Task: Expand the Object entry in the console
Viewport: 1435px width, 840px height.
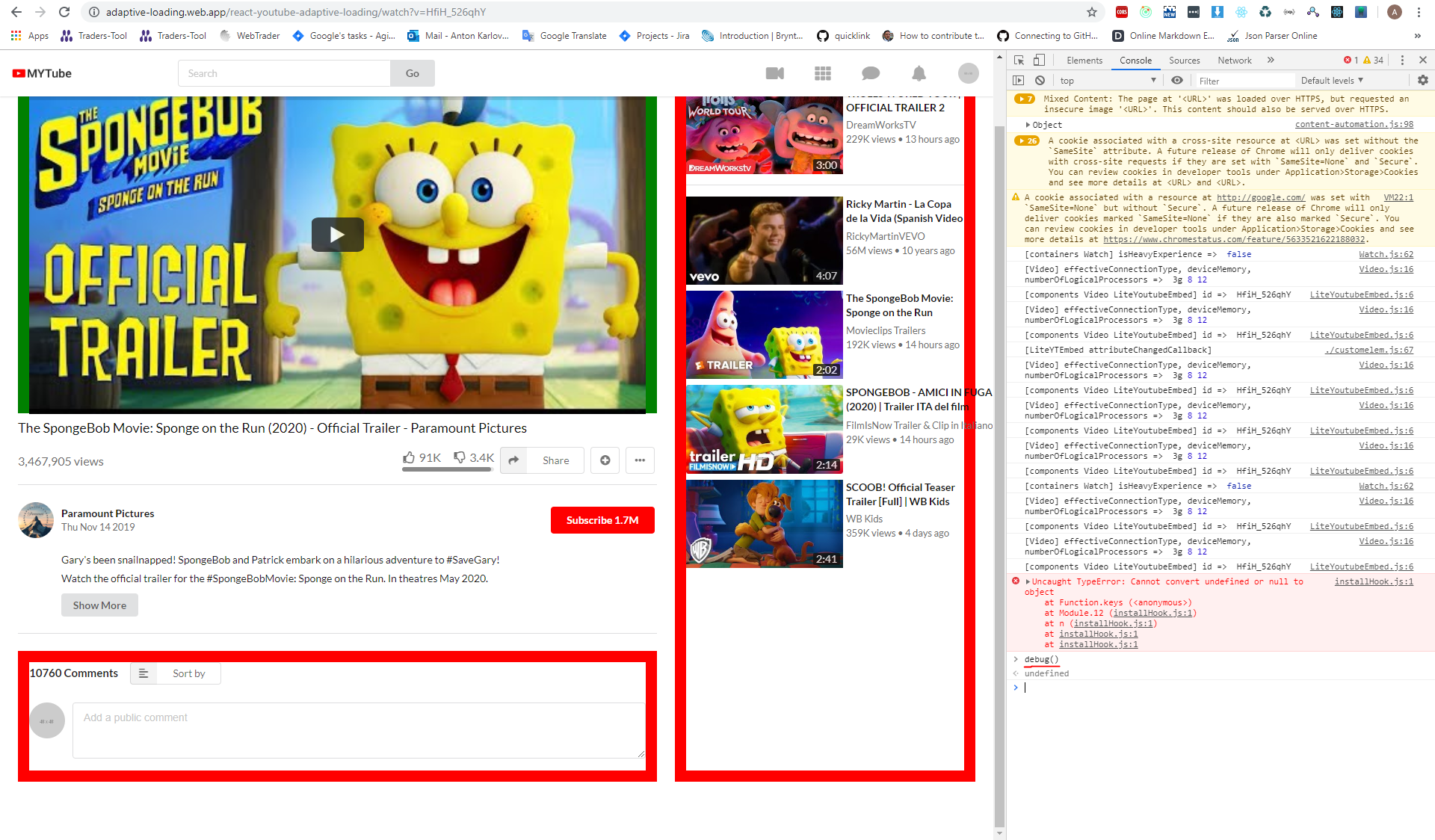Action: pos(1029,125)
